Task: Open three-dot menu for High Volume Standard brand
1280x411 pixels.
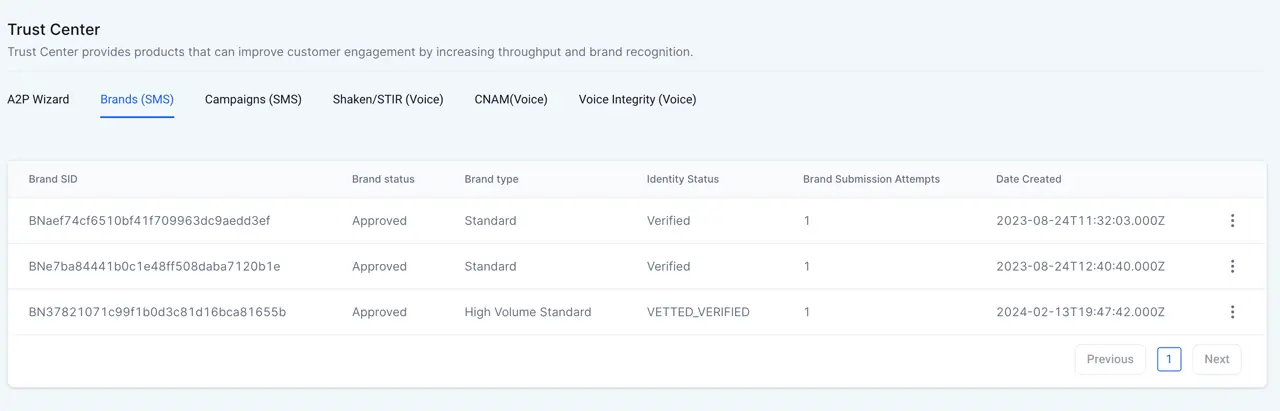Action: [x=1232, y=312]
